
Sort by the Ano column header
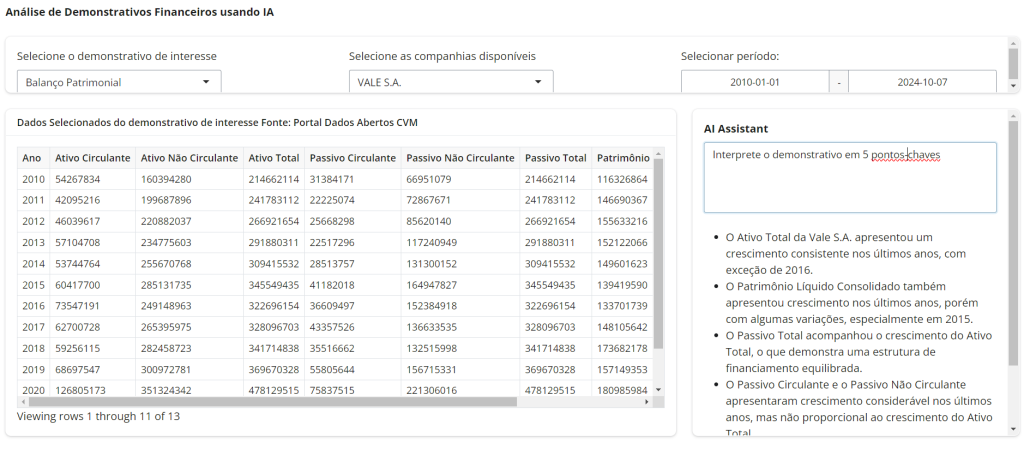coord(31,158)
